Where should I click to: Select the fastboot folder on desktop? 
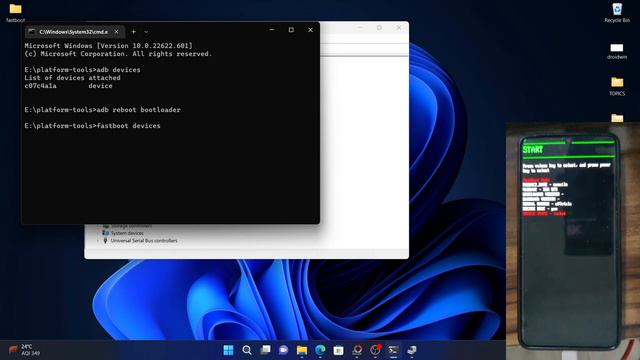pos(16,12)
